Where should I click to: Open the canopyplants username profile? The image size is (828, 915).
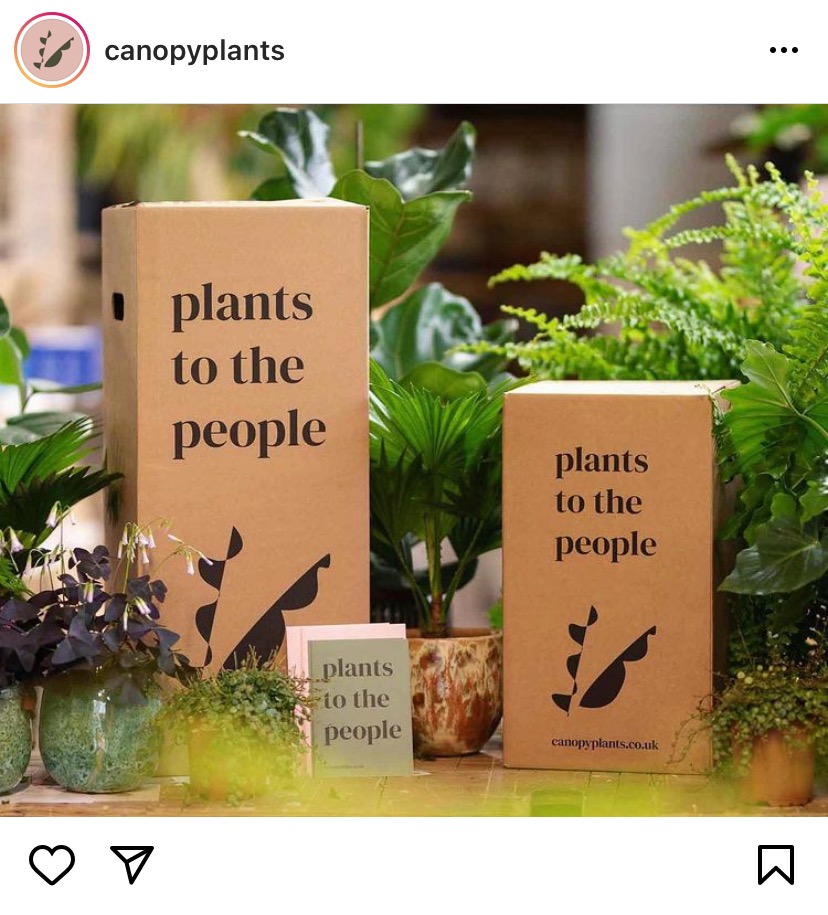coord(194,51)
